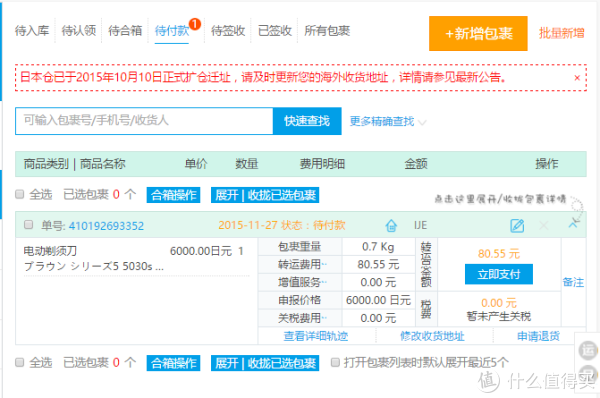
Task: Dismiss the red Japan warehouse notice
Action: [x=577, y=78]
